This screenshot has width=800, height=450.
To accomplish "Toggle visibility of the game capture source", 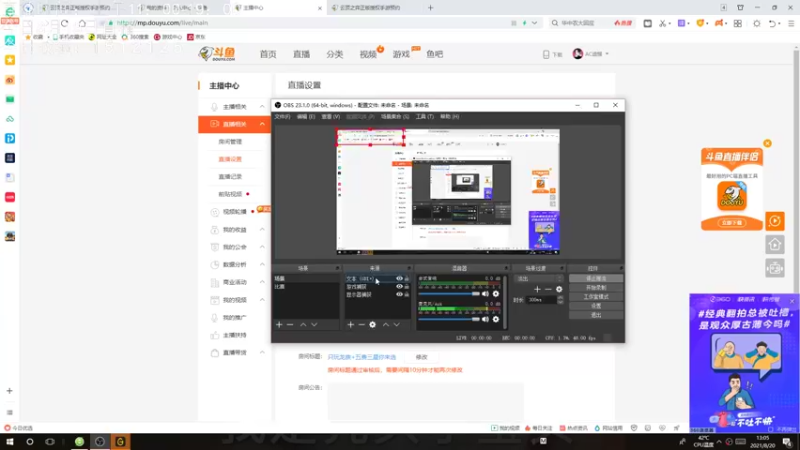I will point(399,286).
